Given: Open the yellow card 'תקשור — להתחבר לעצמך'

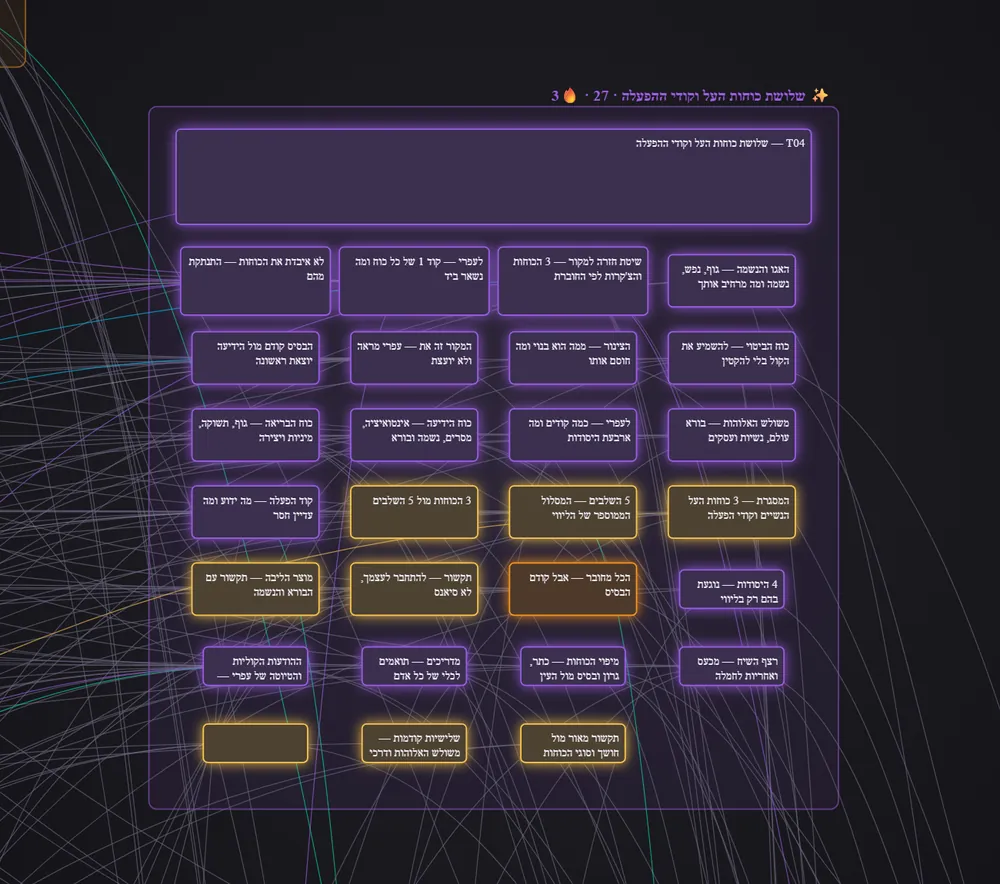Looking at the screenshot, I should click(414, 589).
